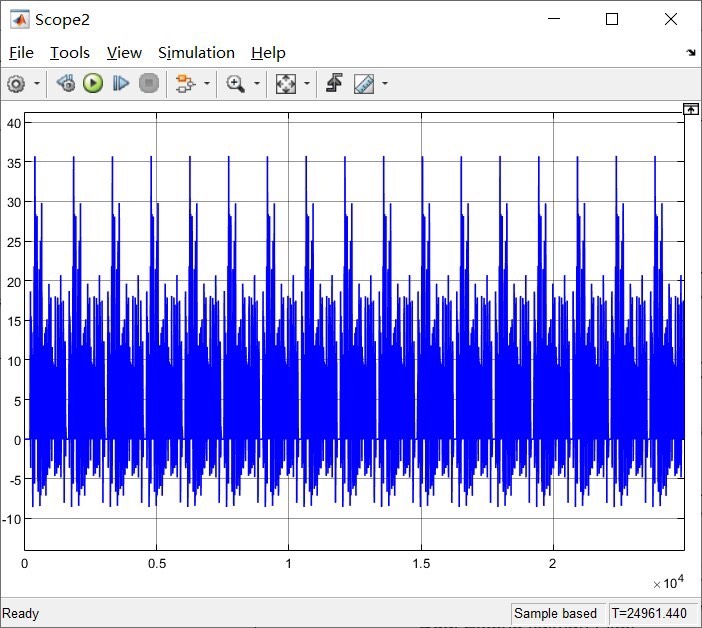Click the maximize axes icon above the plot

click(691, 109)
